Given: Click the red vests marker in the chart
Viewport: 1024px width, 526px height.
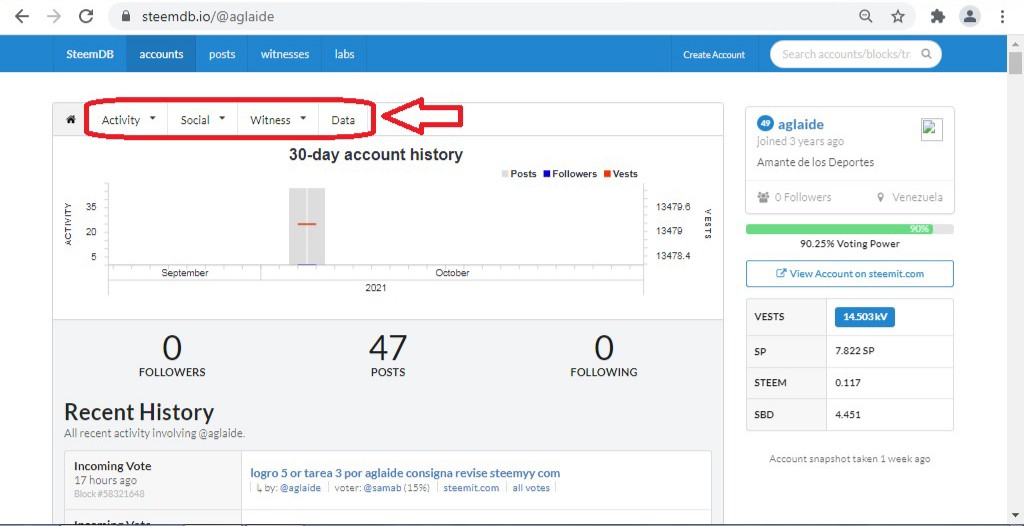Looking at the screenshot, I should [307, 224].
